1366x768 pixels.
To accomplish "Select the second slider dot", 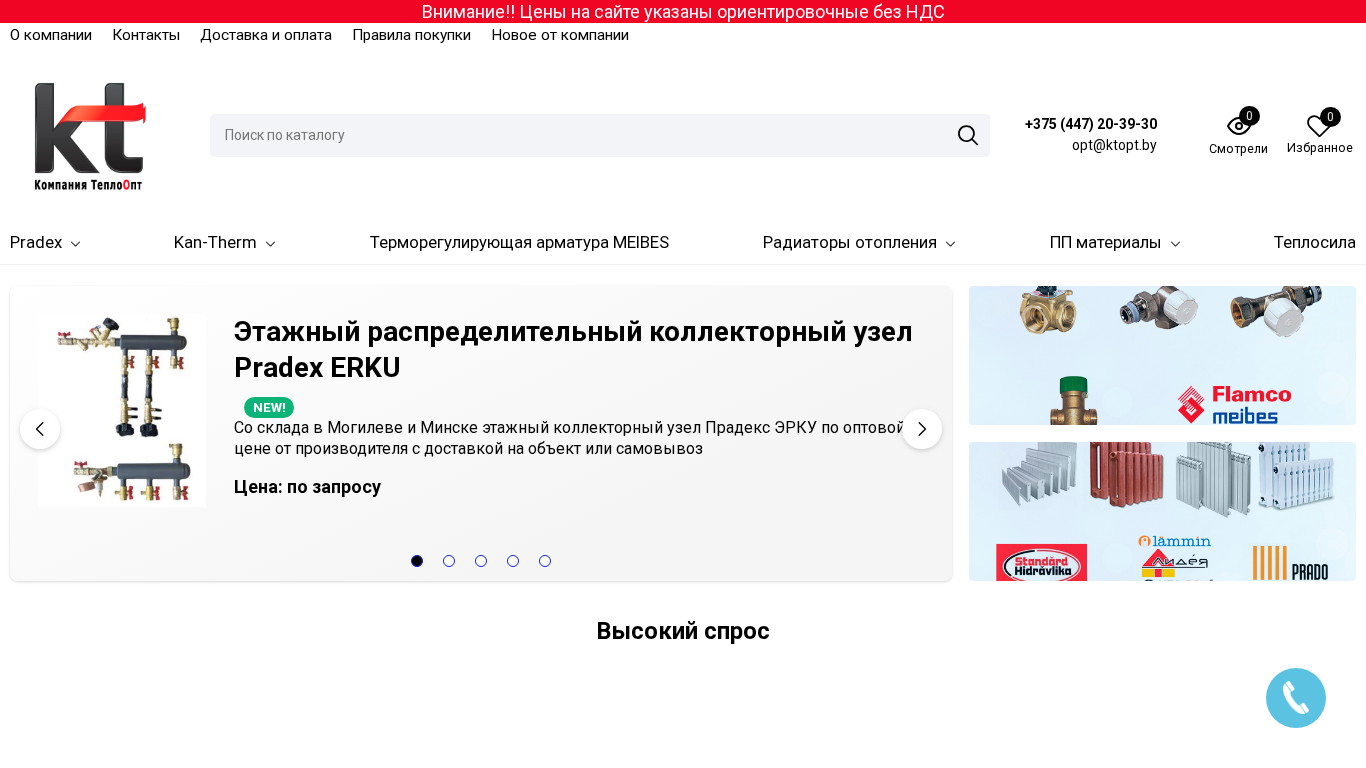I will (449, 561).
